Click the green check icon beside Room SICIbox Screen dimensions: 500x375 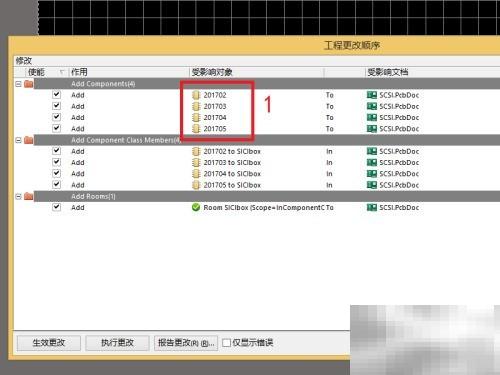click(x=196, y=207)
